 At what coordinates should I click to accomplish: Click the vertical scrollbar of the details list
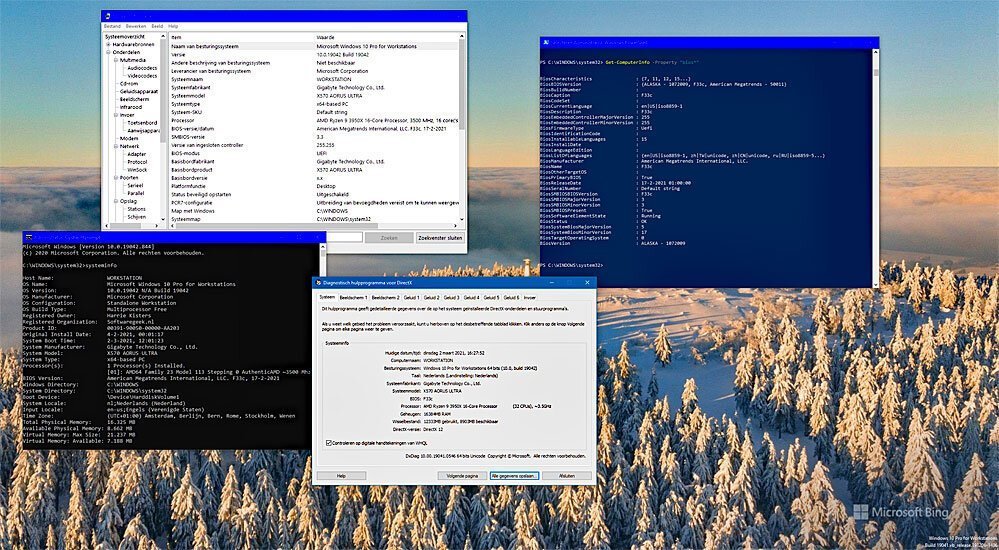pos(462,127)
